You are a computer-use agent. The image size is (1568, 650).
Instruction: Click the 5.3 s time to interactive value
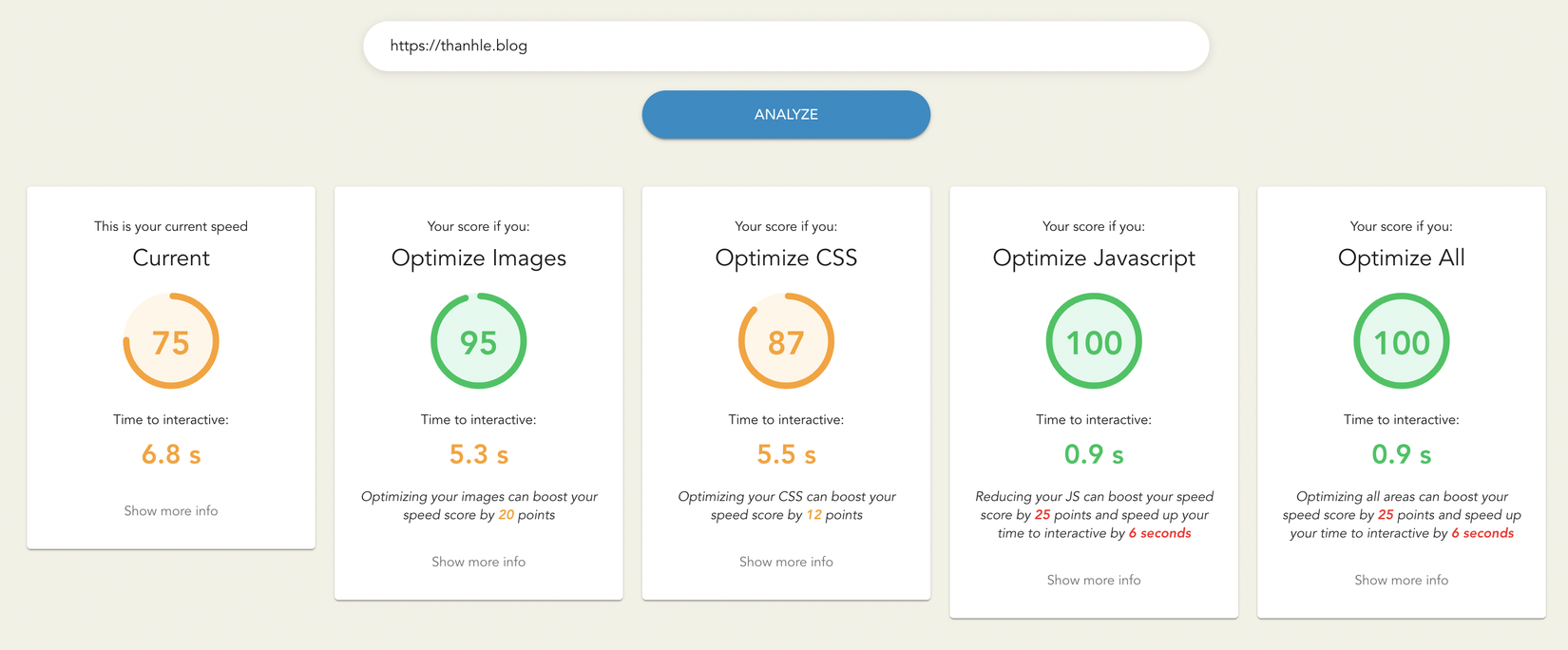coord(479,455)
